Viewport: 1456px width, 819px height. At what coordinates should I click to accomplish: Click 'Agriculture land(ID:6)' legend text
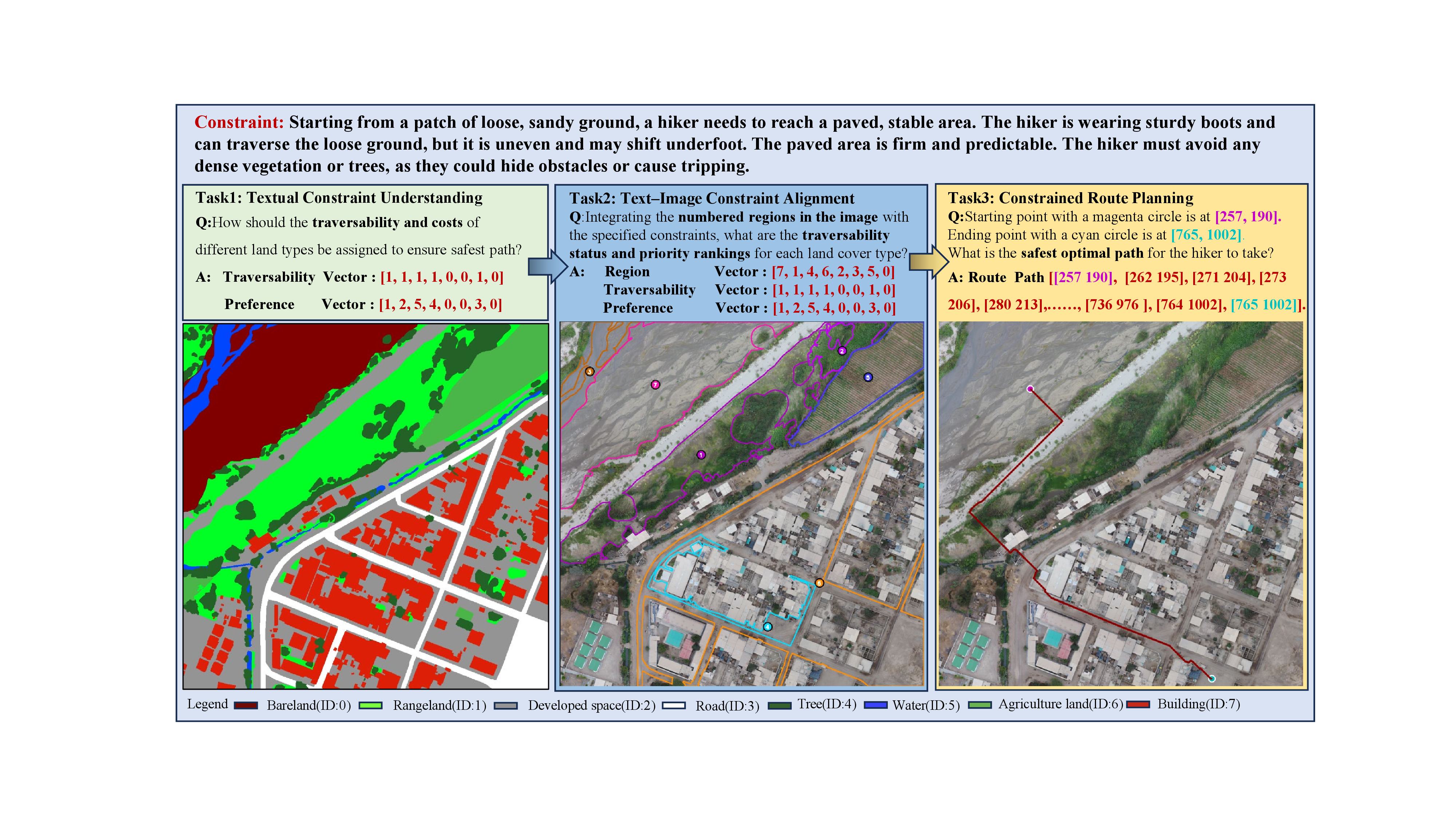(1061, 704)
